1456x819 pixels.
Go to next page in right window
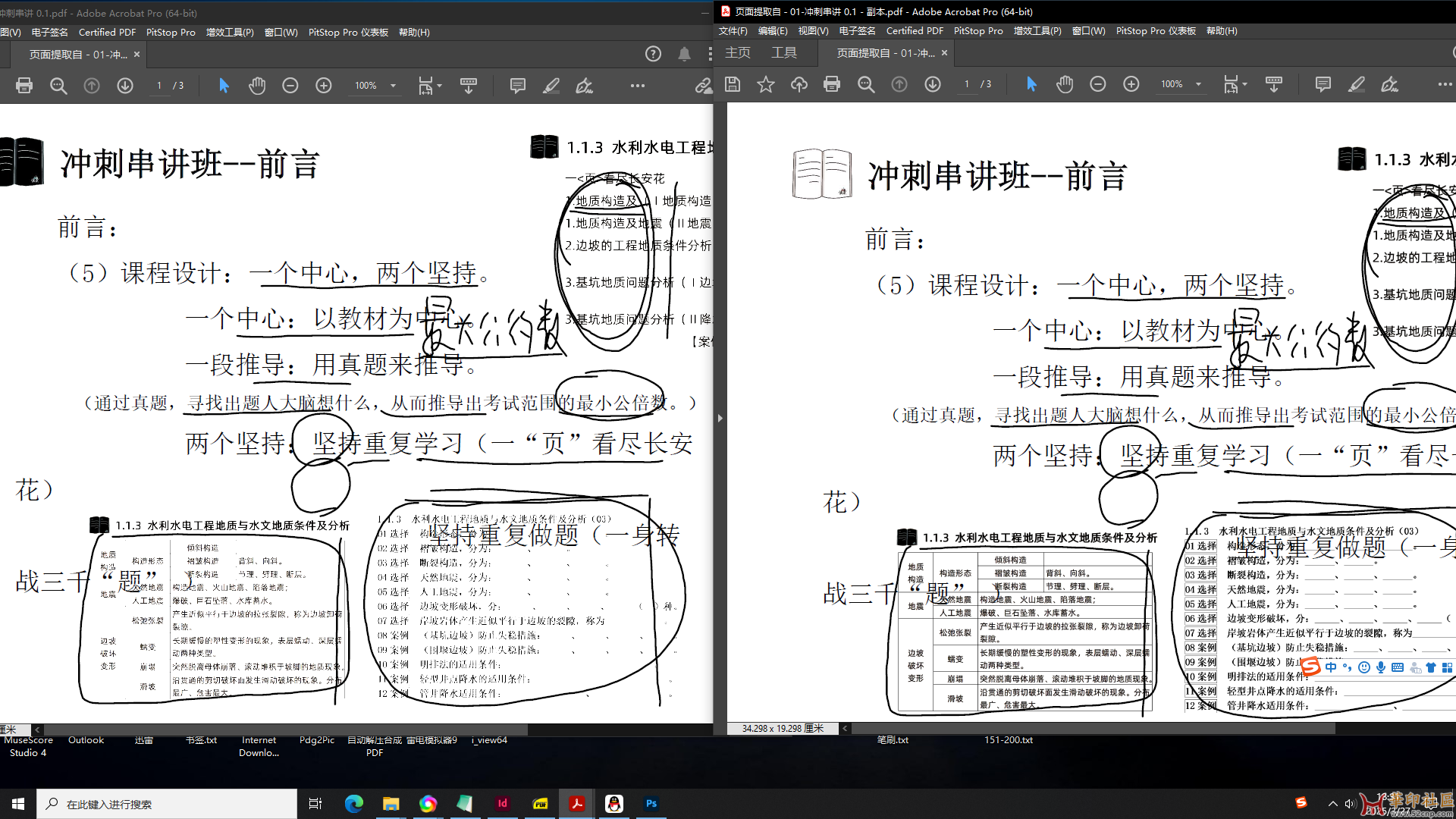coord(933,84)
